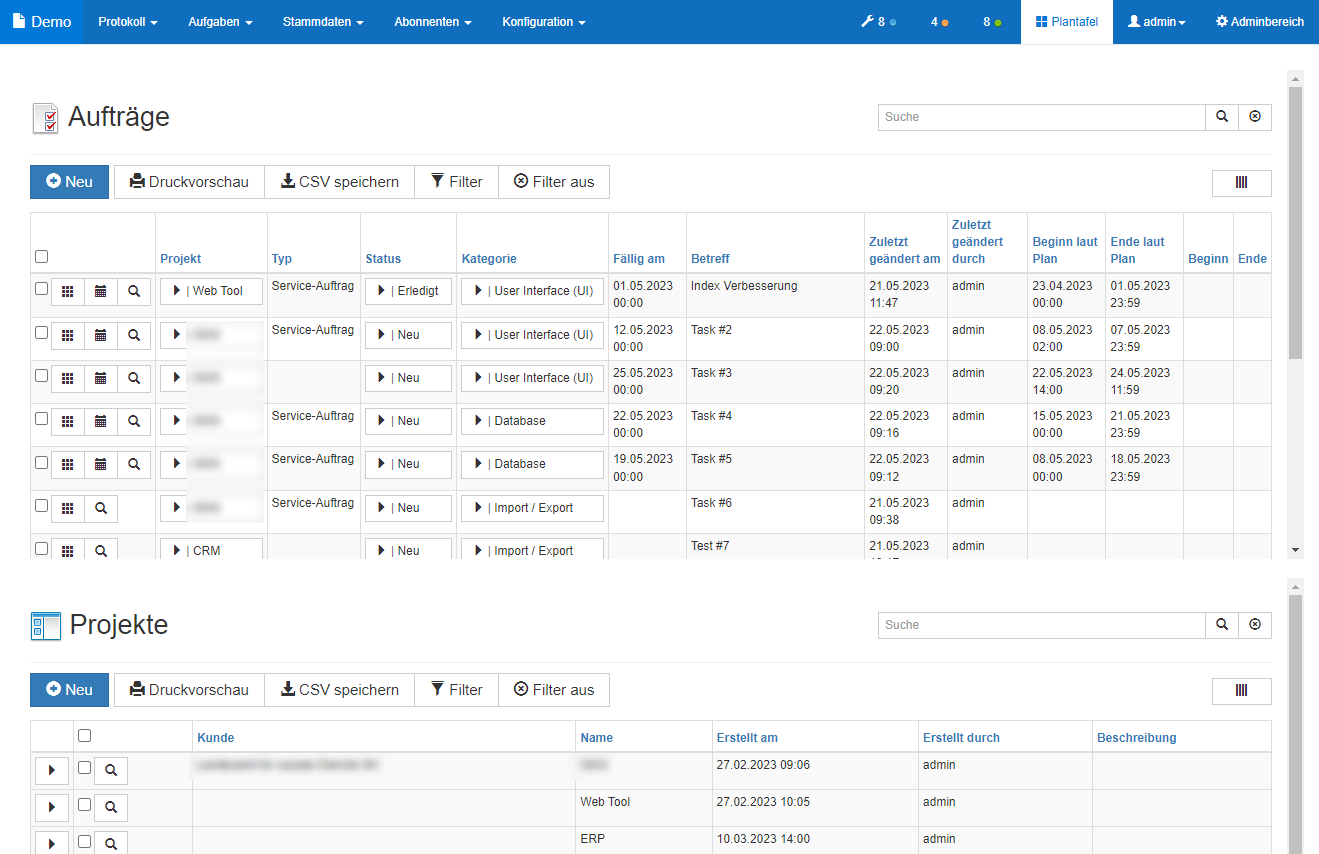Expand the Web Tool project row

[x=52, y=808]
